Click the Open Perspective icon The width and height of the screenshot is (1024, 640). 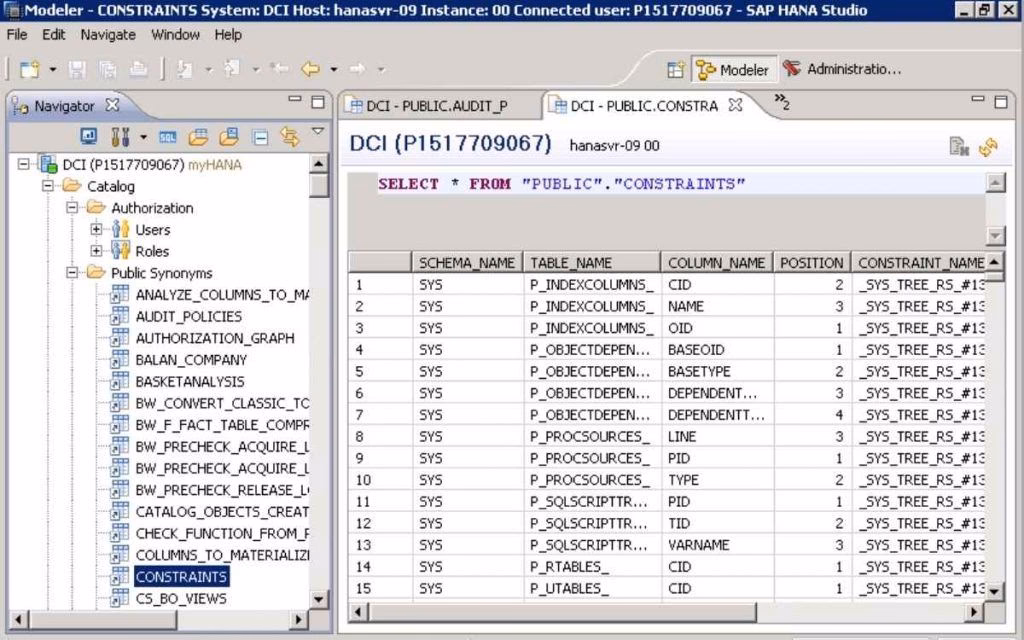pos(676,69)
